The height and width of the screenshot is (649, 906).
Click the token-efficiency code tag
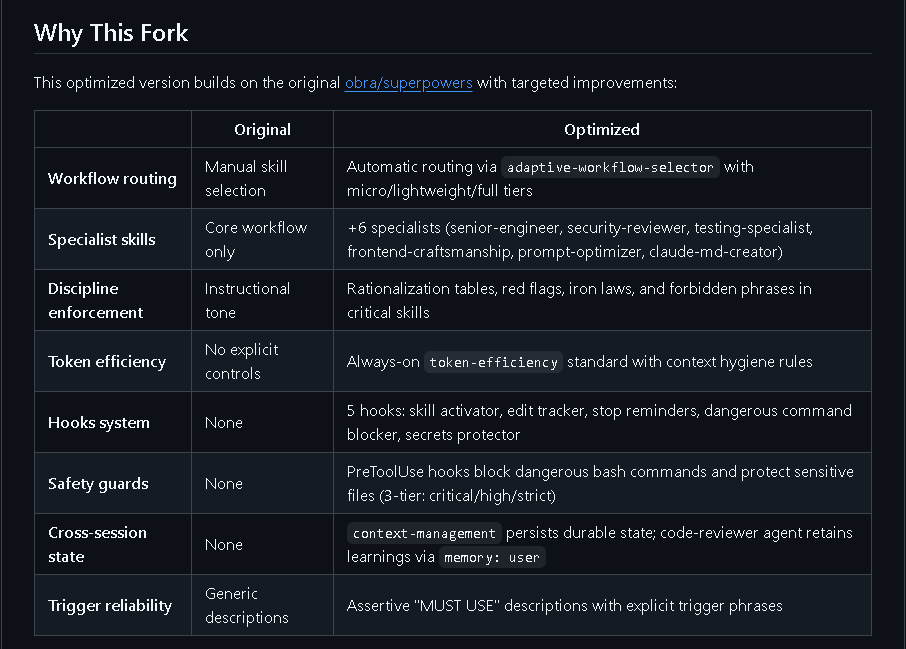[x=493, y=362]
